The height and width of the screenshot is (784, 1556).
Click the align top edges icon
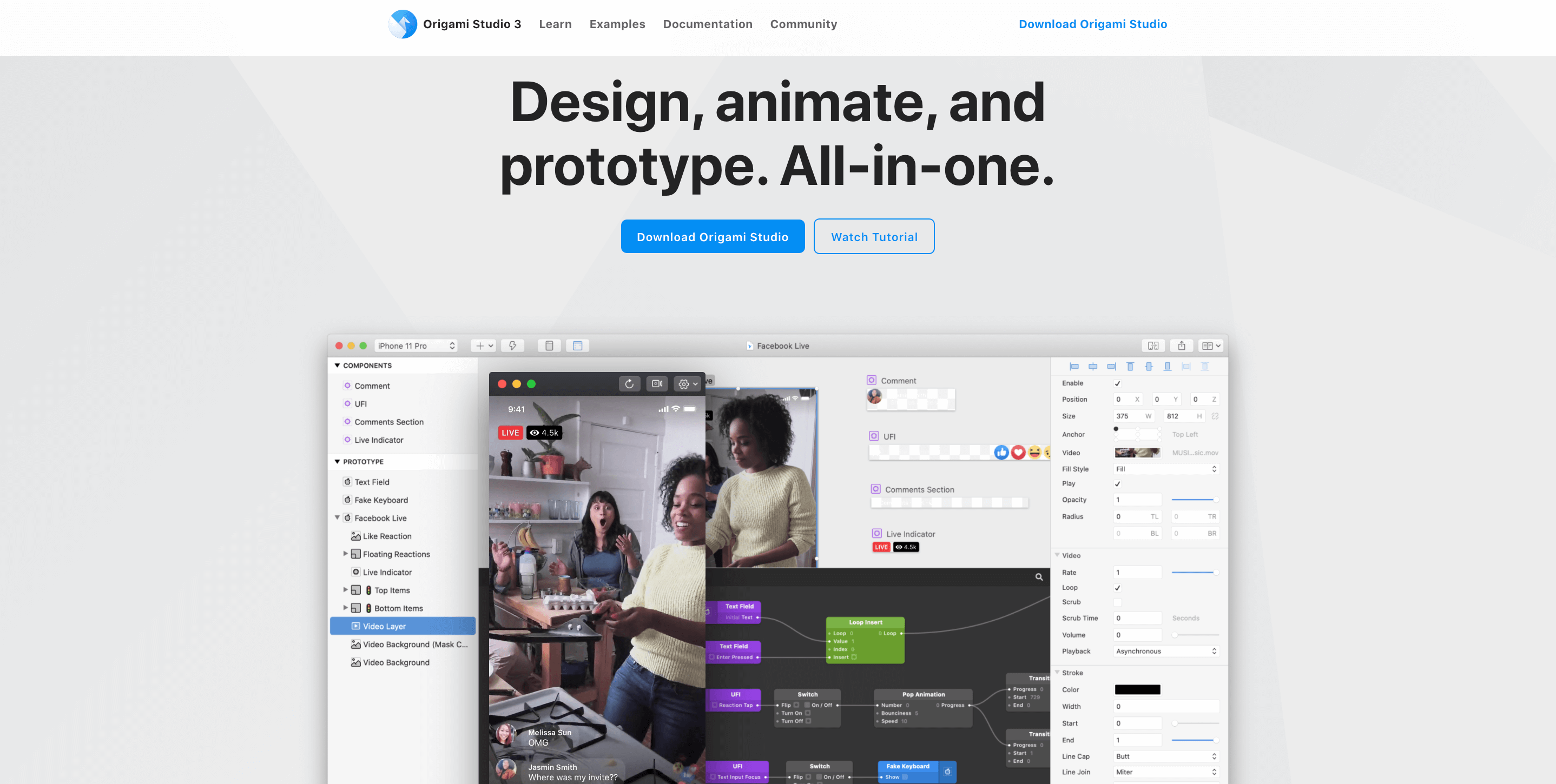(x=1130, y=367)
